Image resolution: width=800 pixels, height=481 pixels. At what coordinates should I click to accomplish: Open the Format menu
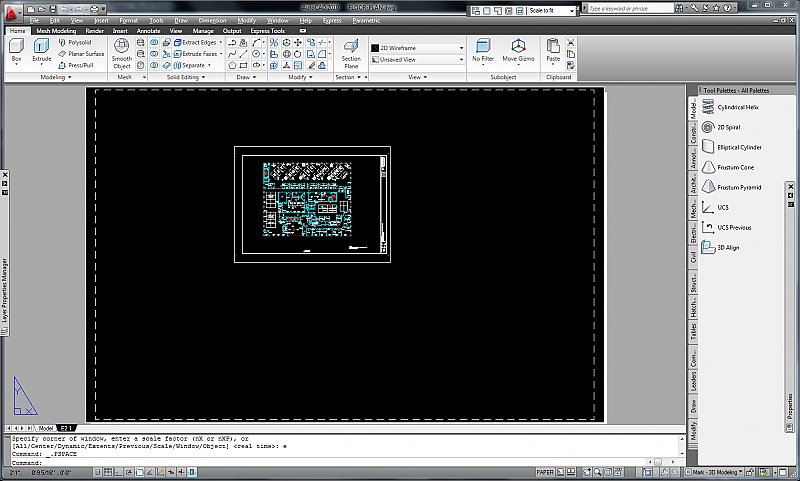[129, 21]
